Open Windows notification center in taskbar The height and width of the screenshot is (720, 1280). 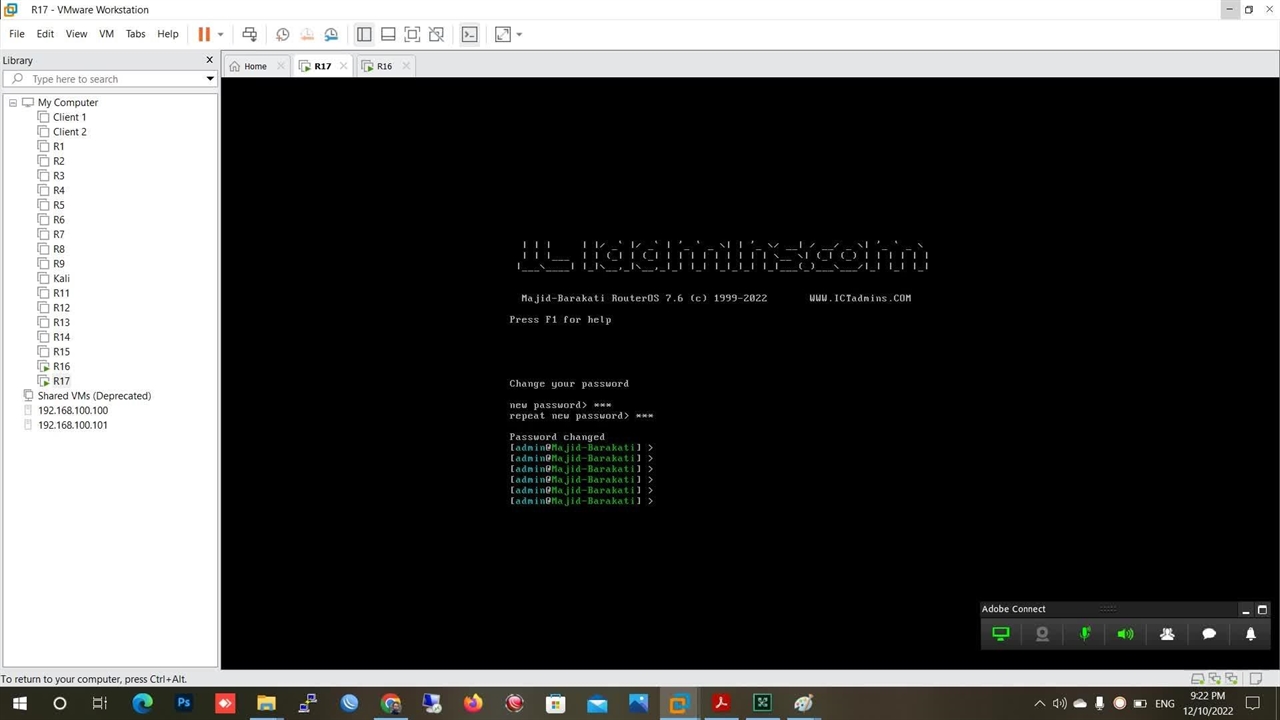click(1251, 703)
